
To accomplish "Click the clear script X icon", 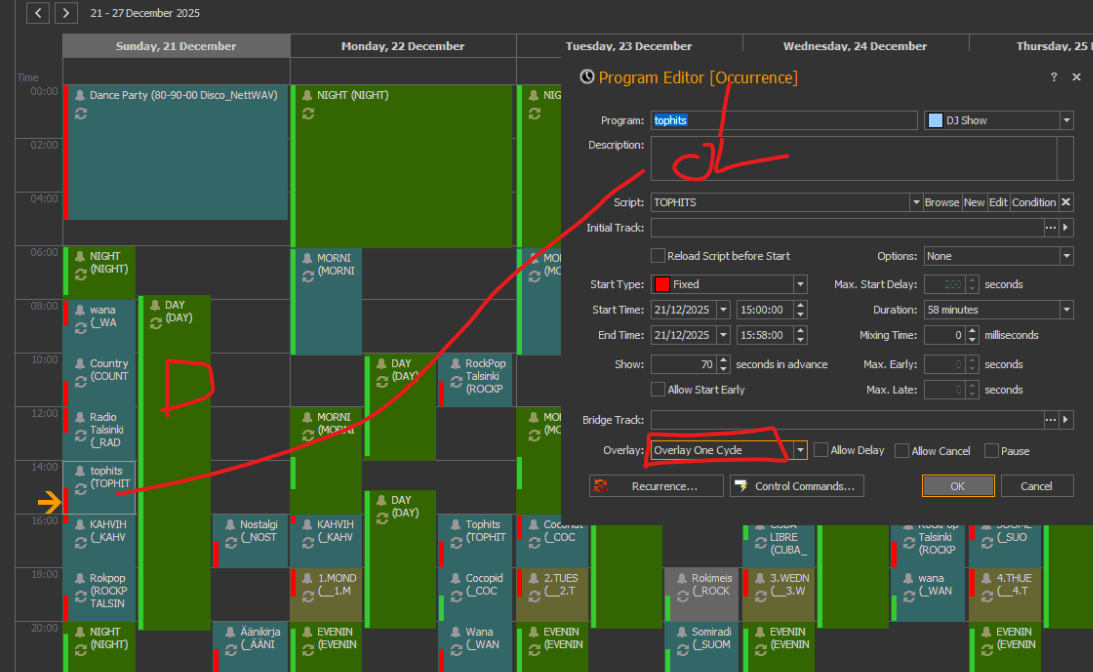I will pyautogui.click(x=1066, y=202).
